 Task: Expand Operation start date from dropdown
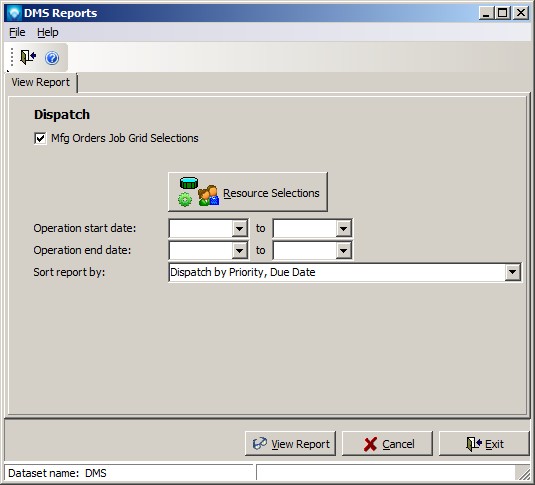click(240, 228)
